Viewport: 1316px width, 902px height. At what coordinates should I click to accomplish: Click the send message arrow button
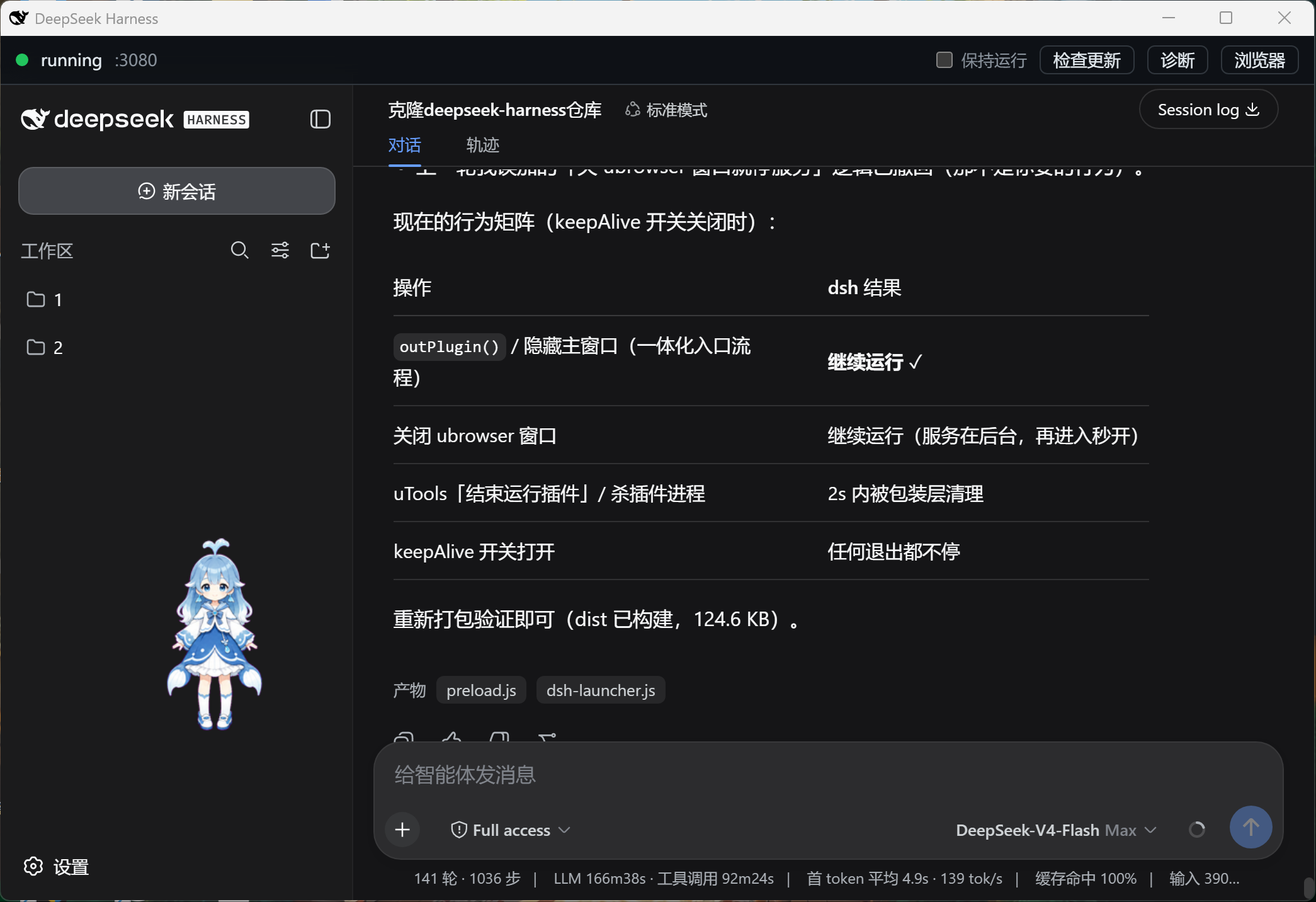[1251, 827]
